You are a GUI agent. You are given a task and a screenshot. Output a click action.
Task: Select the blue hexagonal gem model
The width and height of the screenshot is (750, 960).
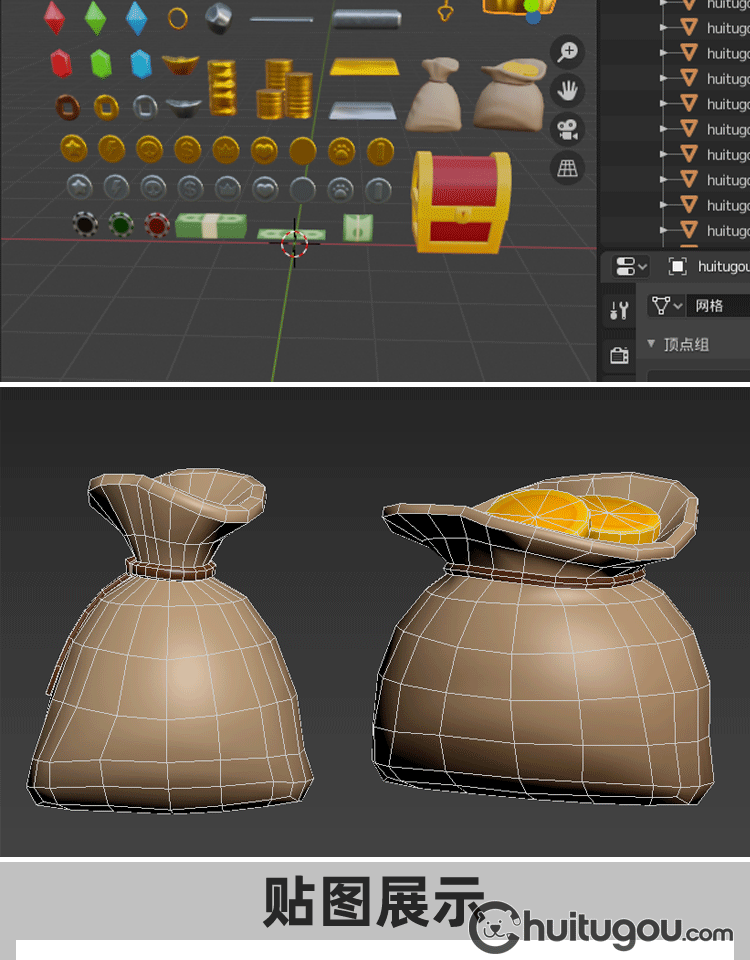point(141,64)
